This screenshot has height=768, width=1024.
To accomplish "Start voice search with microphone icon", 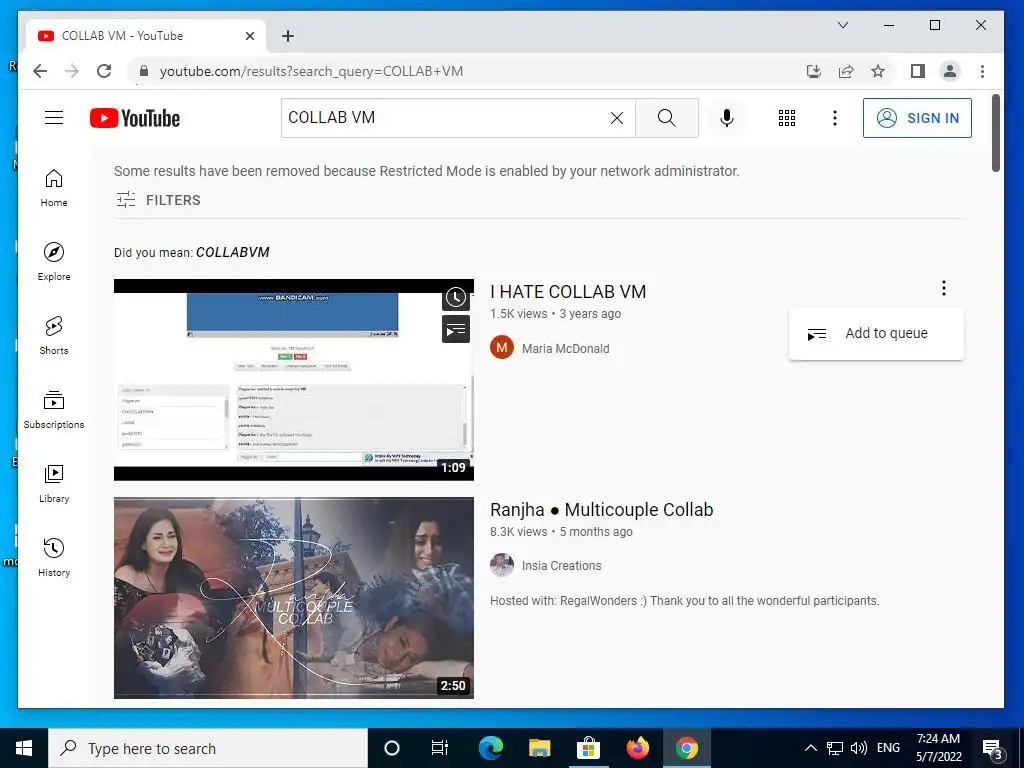I will tap(726, 118).
